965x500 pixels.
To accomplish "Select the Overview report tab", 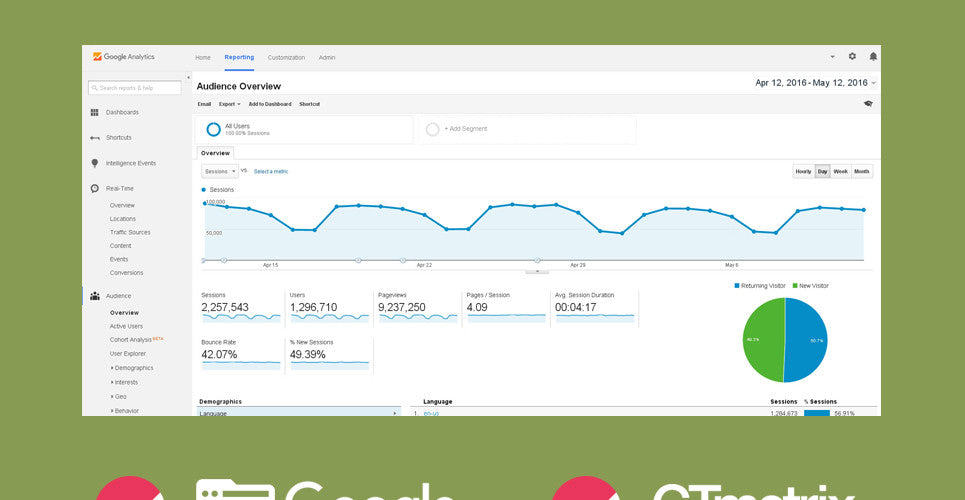I will pyautogui.click(x=215, y=153).
